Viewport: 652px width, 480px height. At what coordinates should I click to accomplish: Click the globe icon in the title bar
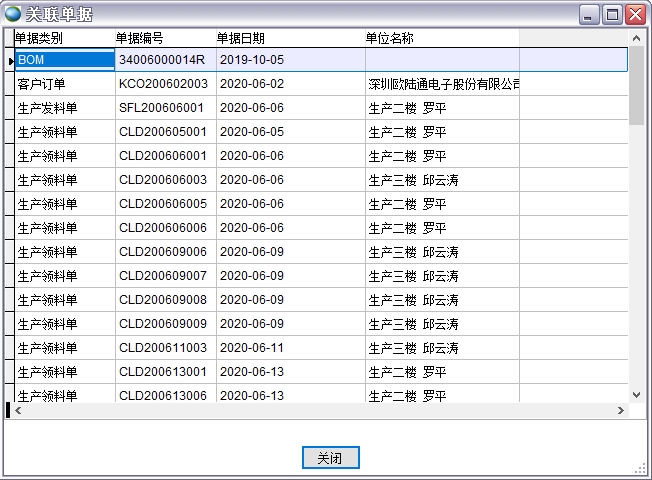pos(13,14)
